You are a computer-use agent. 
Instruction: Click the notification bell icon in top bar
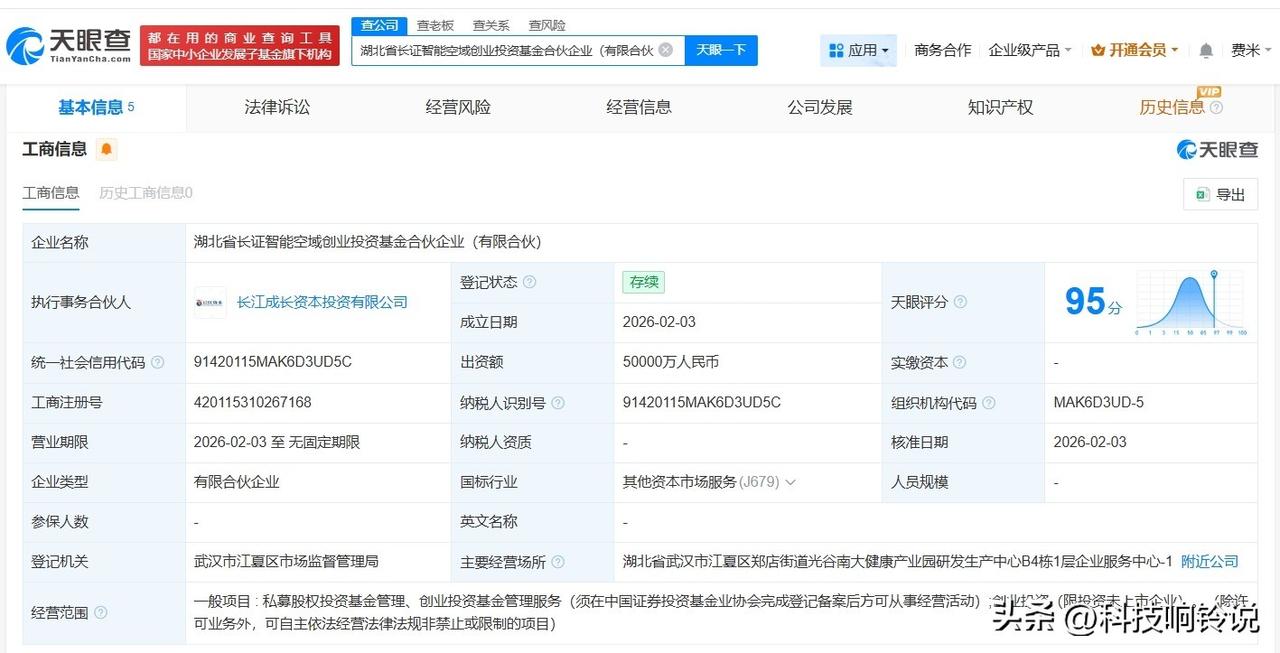1204,49
